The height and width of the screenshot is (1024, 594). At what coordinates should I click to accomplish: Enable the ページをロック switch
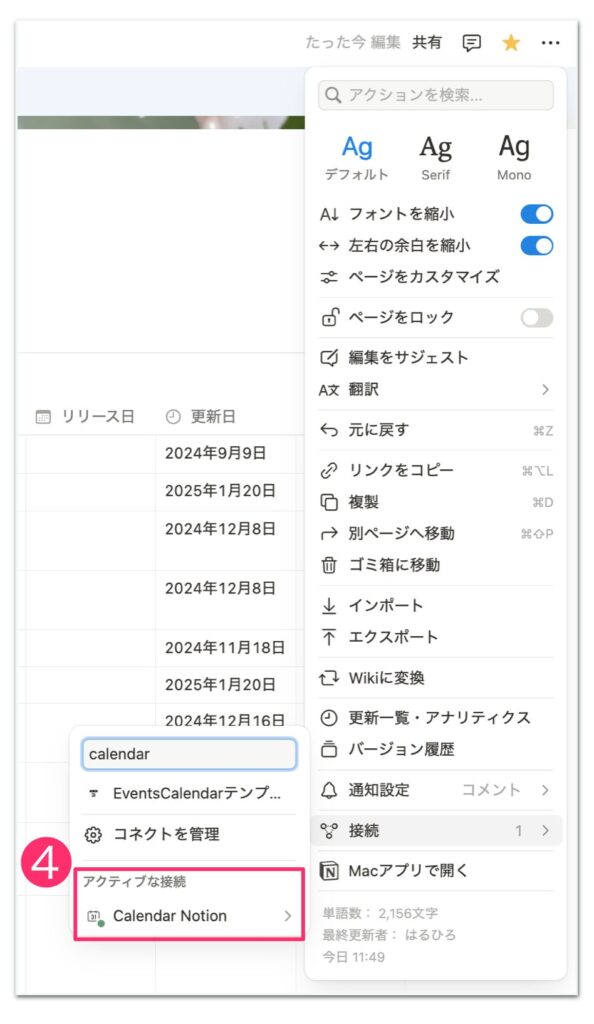(537, 317)
